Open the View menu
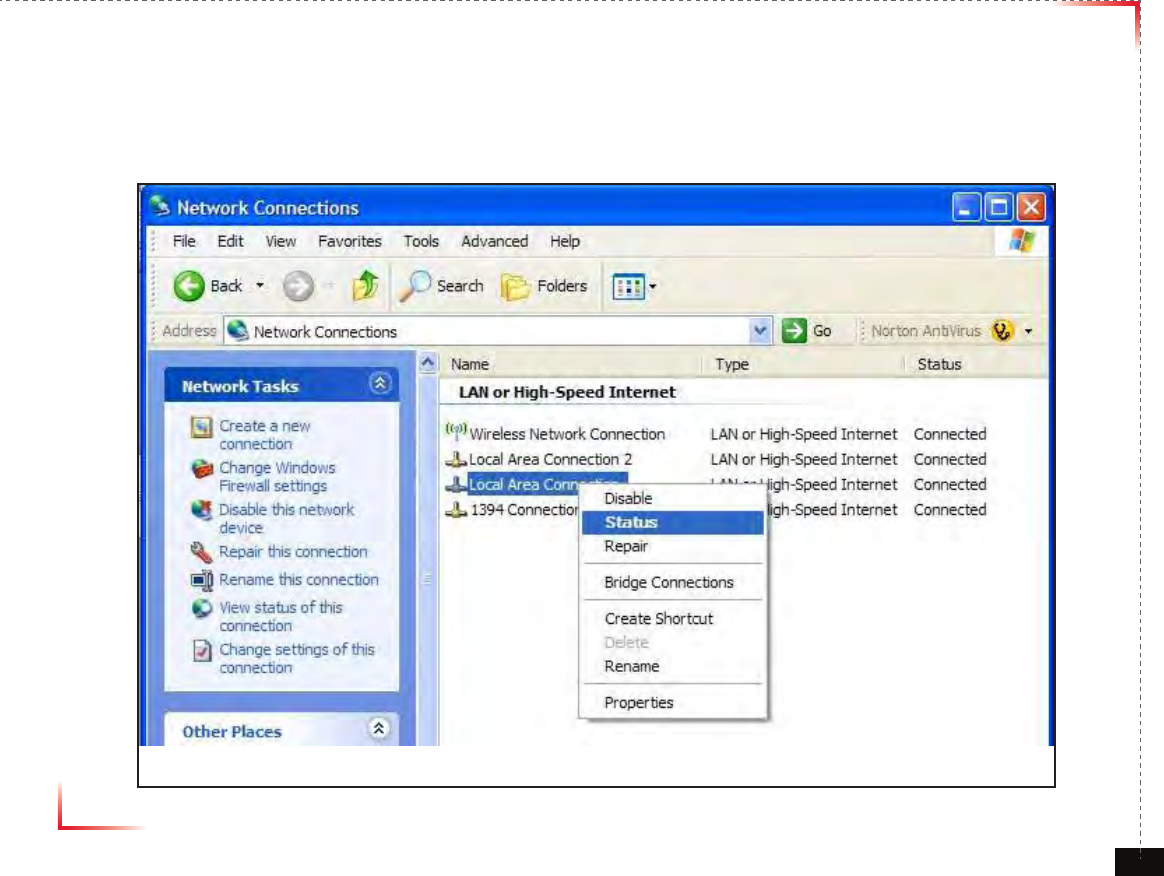 (281, 241)
